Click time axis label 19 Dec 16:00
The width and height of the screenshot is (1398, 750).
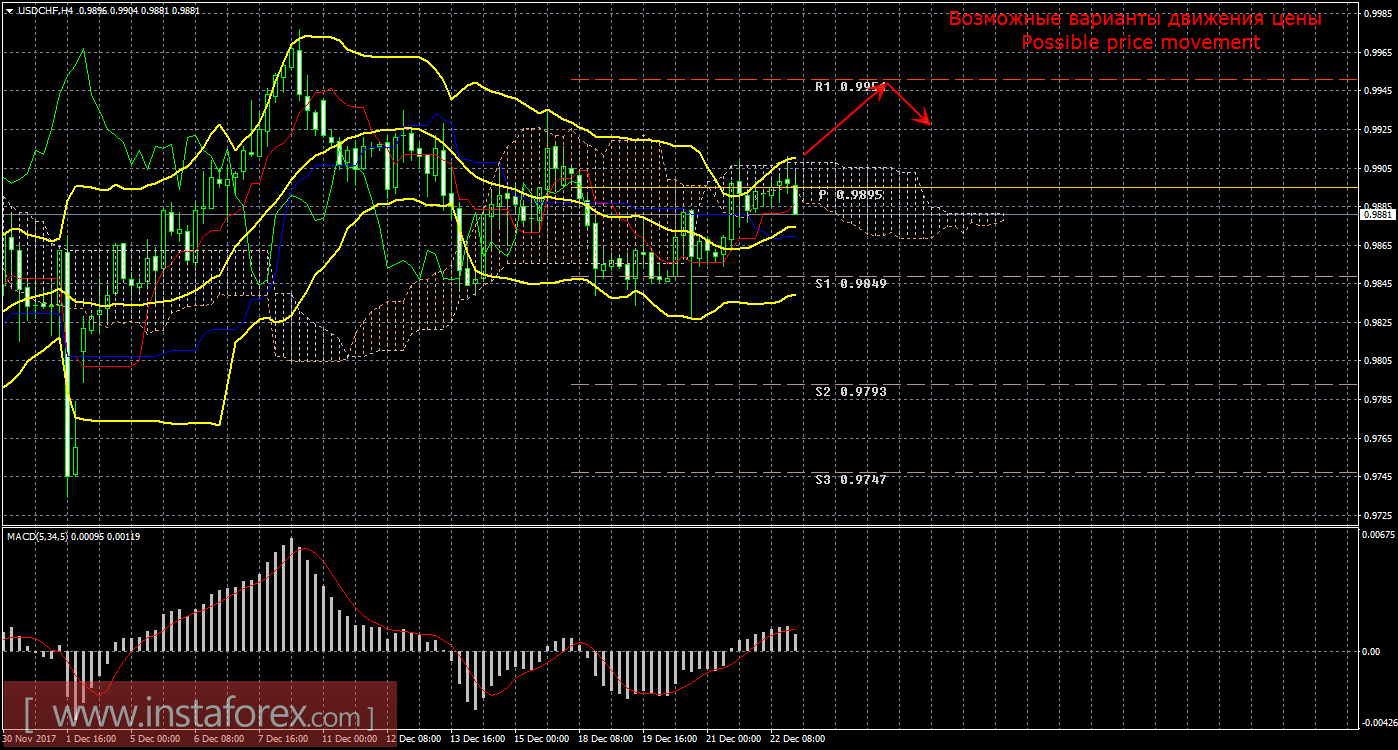click(669, 739)
